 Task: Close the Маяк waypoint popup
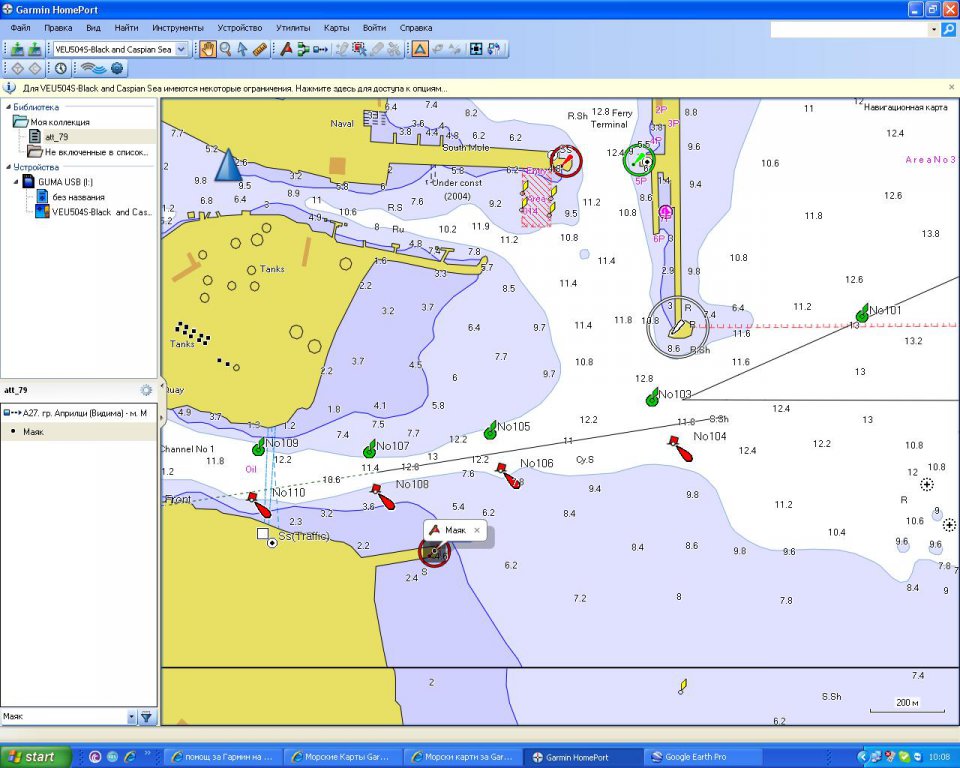pyautogui.click(x=477, y=530)
